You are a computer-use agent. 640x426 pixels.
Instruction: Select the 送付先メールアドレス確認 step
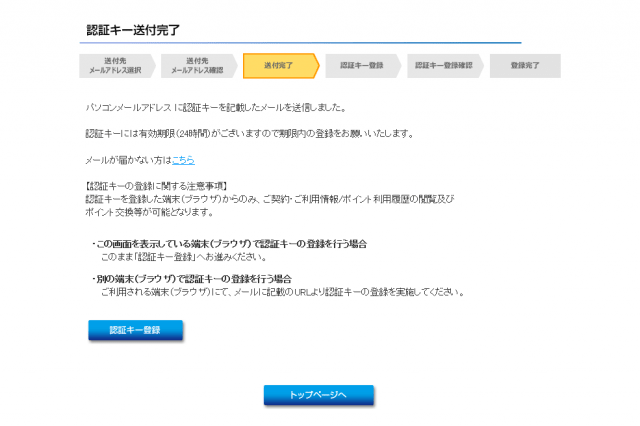click(x=199, y=66)
